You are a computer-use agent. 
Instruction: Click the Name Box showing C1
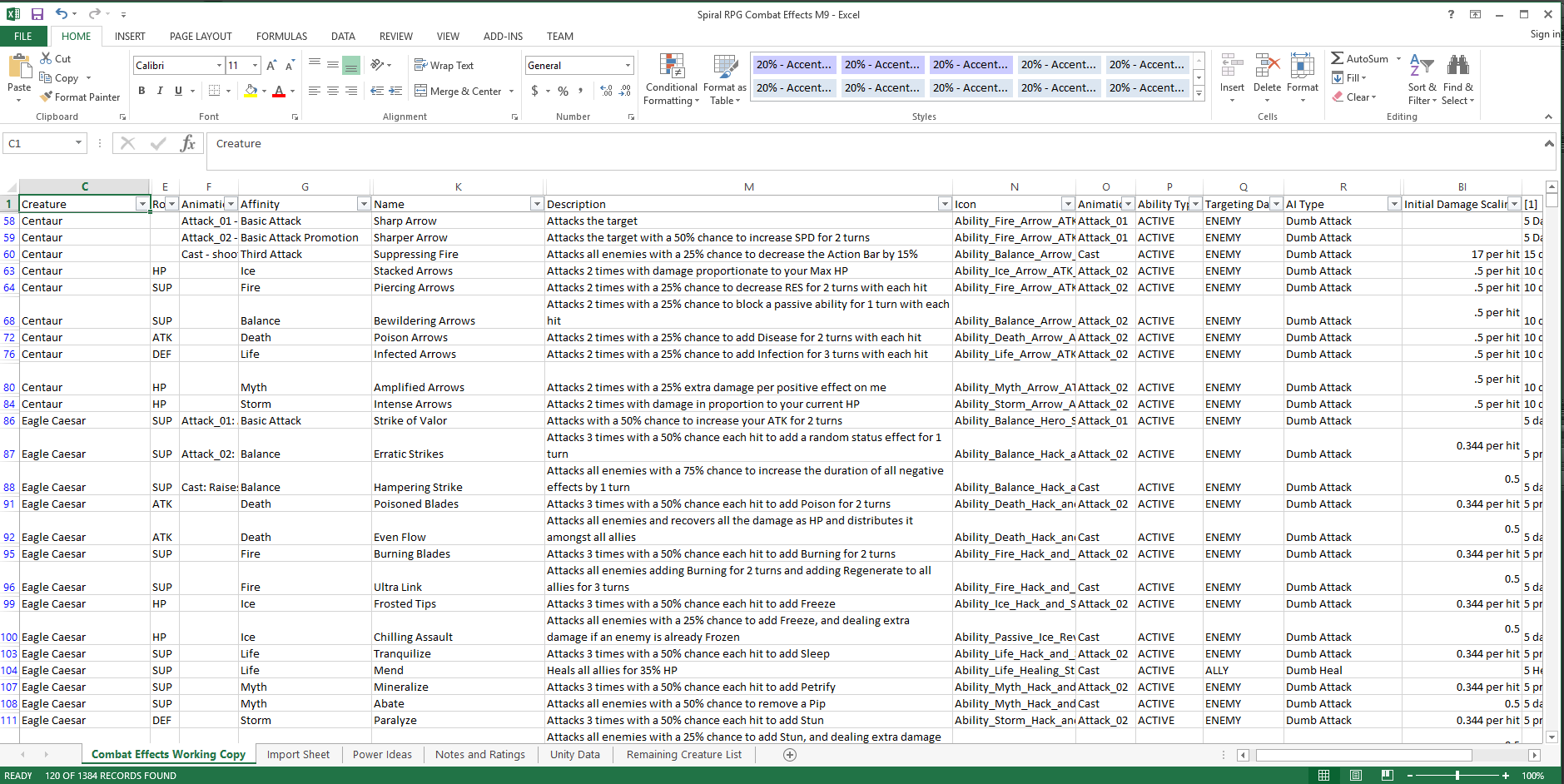(38, 144)
